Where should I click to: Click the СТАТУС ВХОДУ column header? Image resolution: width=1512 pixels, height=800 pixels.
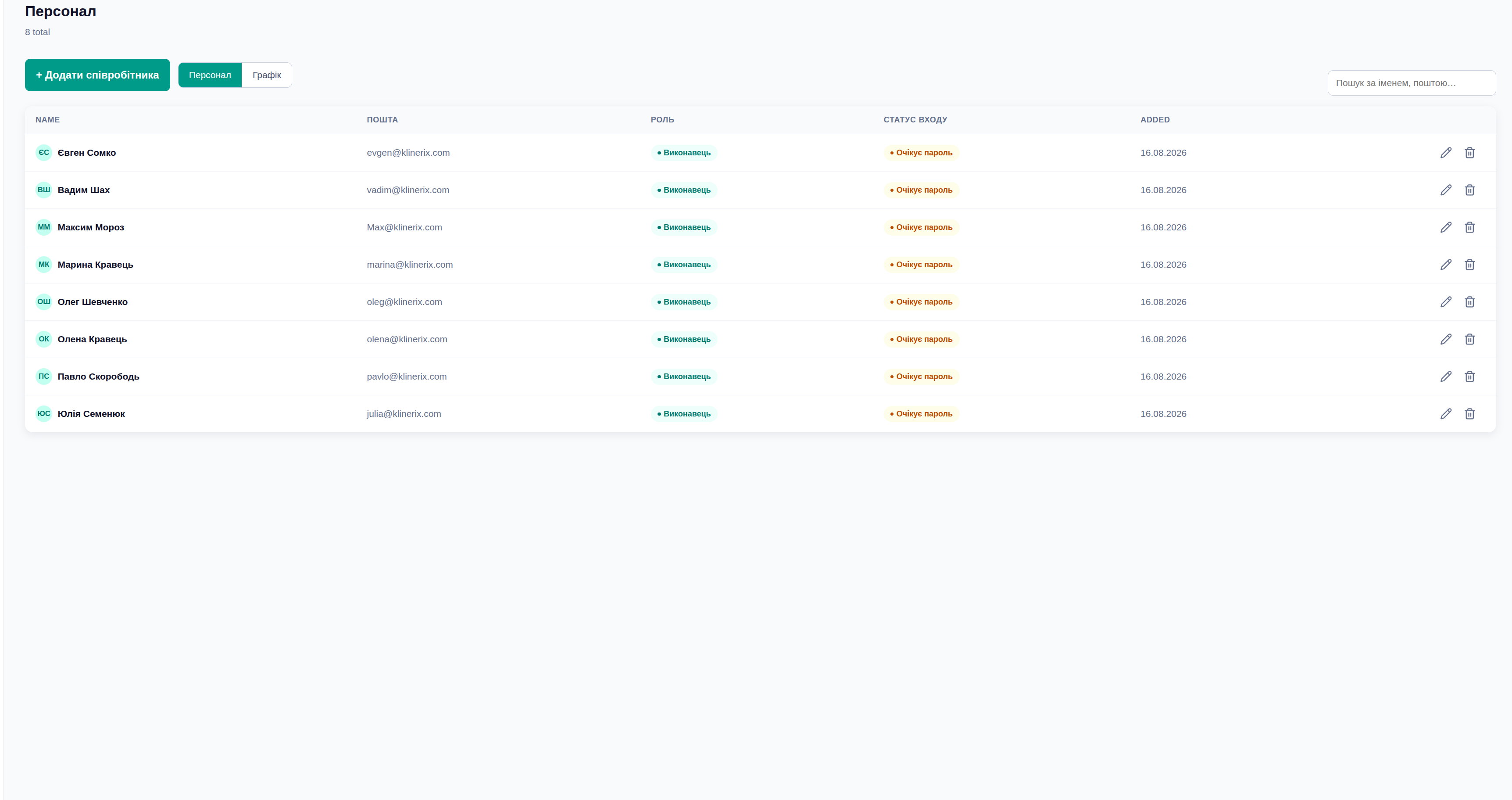[x=915, y=120]
